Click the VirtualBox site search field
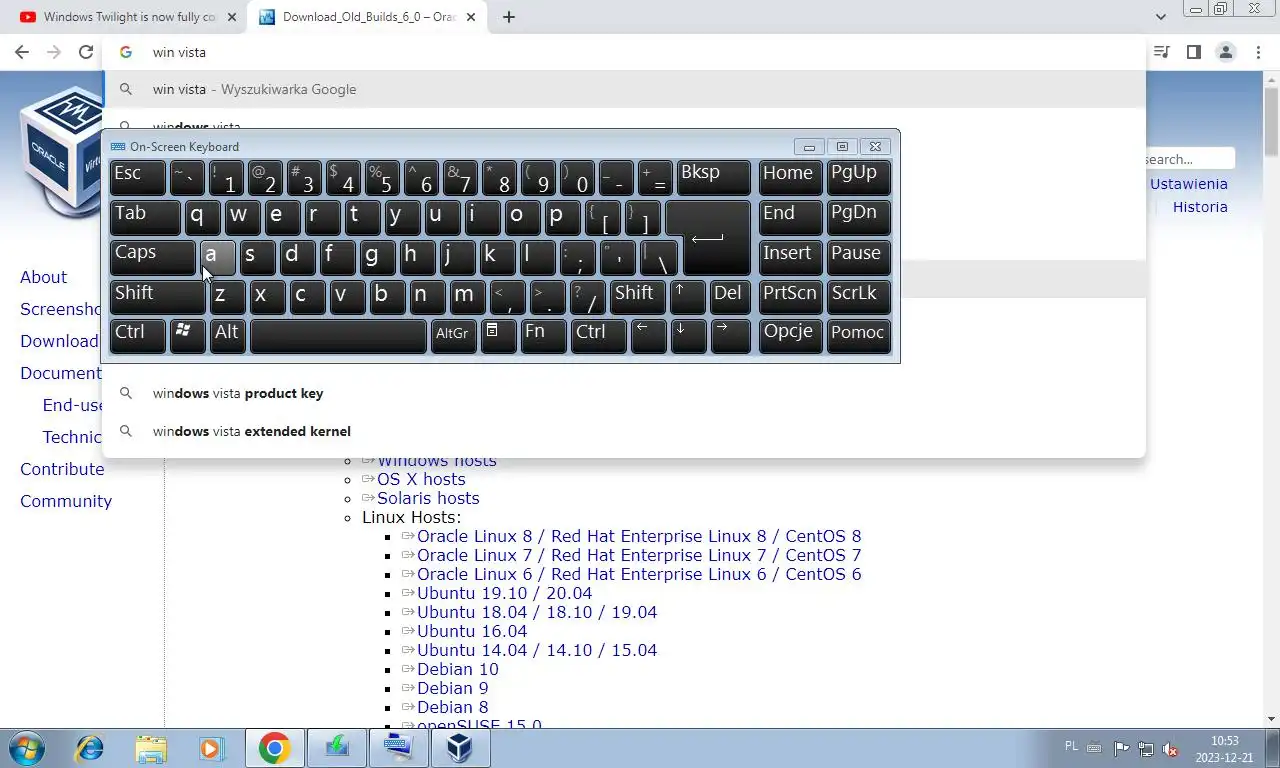Viewport: 1280px width, 768px height. coord(1190,159)
